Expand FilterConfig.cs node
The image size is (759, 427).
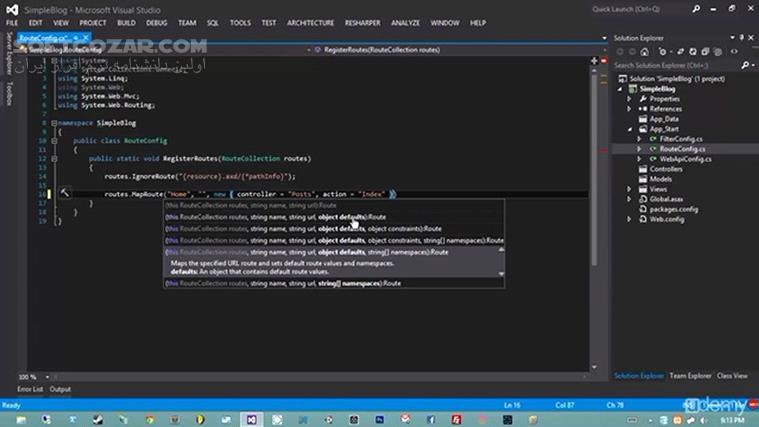point(639,139)
